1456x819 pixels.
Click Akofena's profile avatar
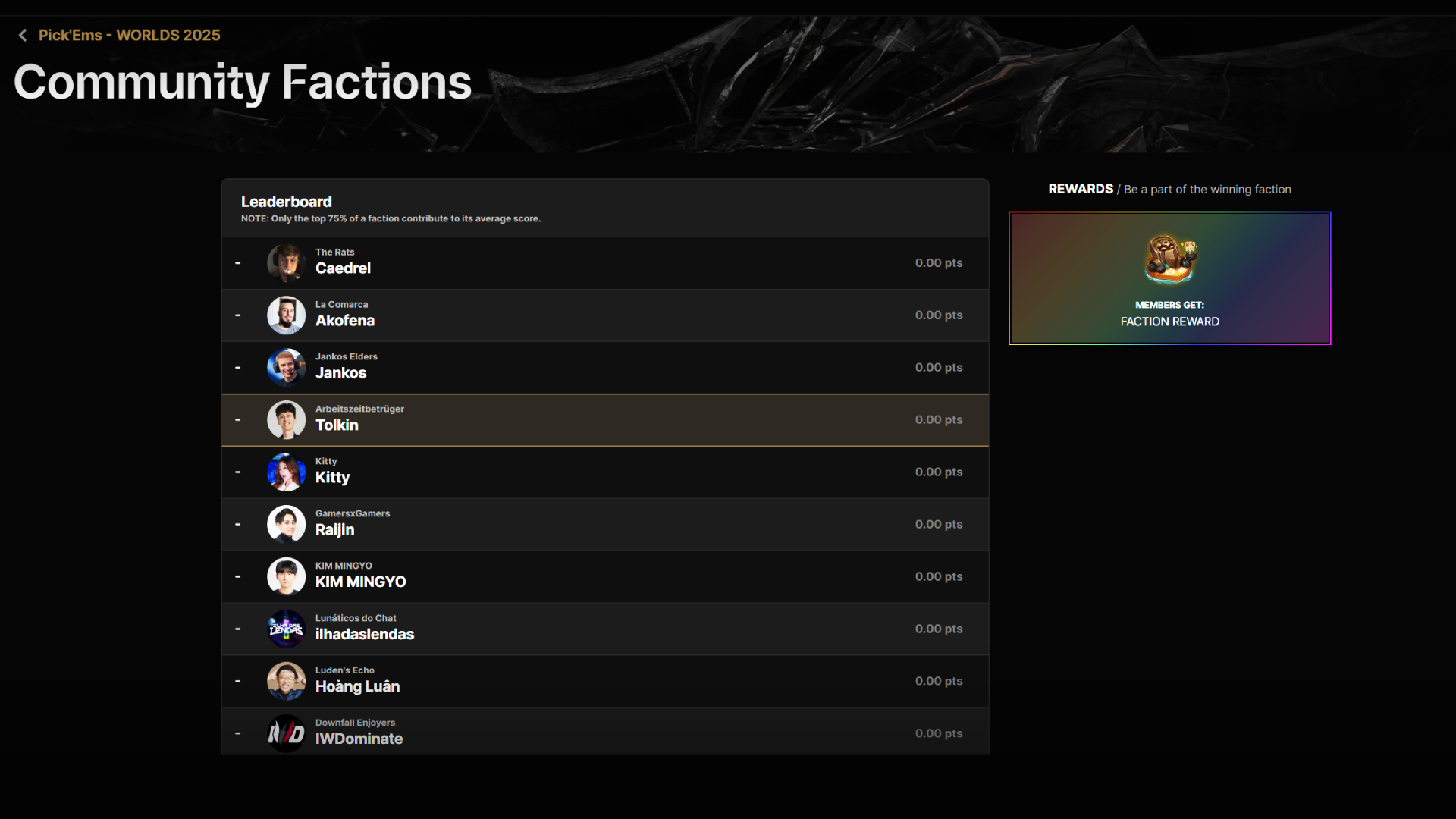tap(286, 315)
